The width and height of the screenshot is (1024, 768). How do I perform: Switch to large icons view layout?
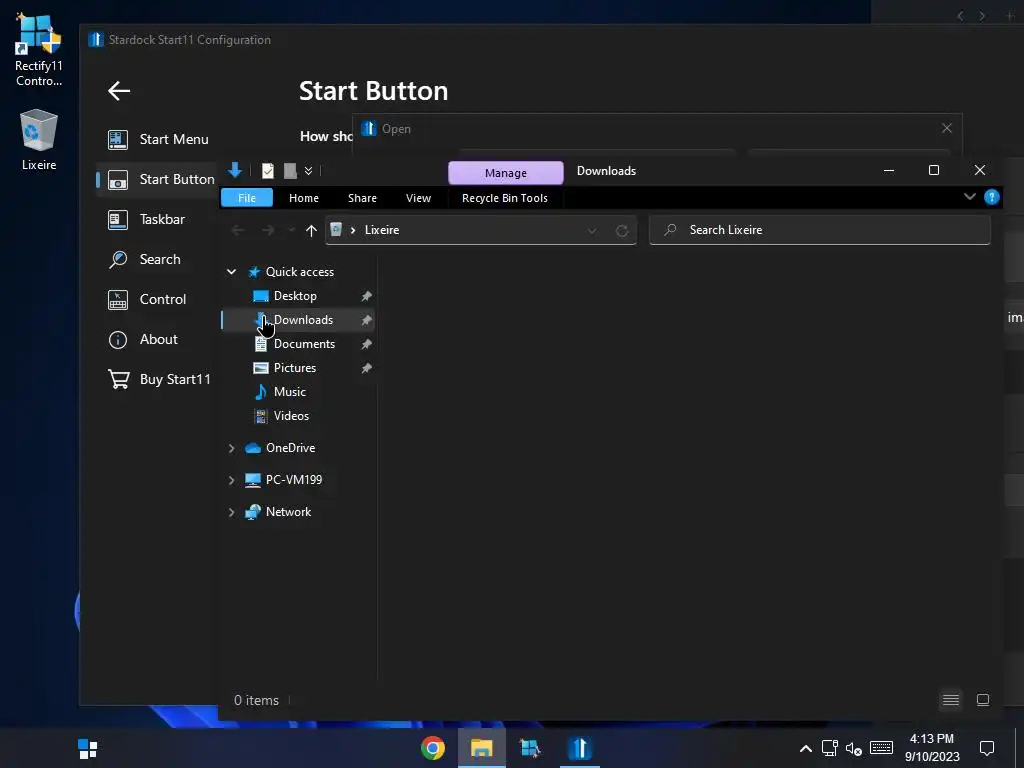coord(982,700)
